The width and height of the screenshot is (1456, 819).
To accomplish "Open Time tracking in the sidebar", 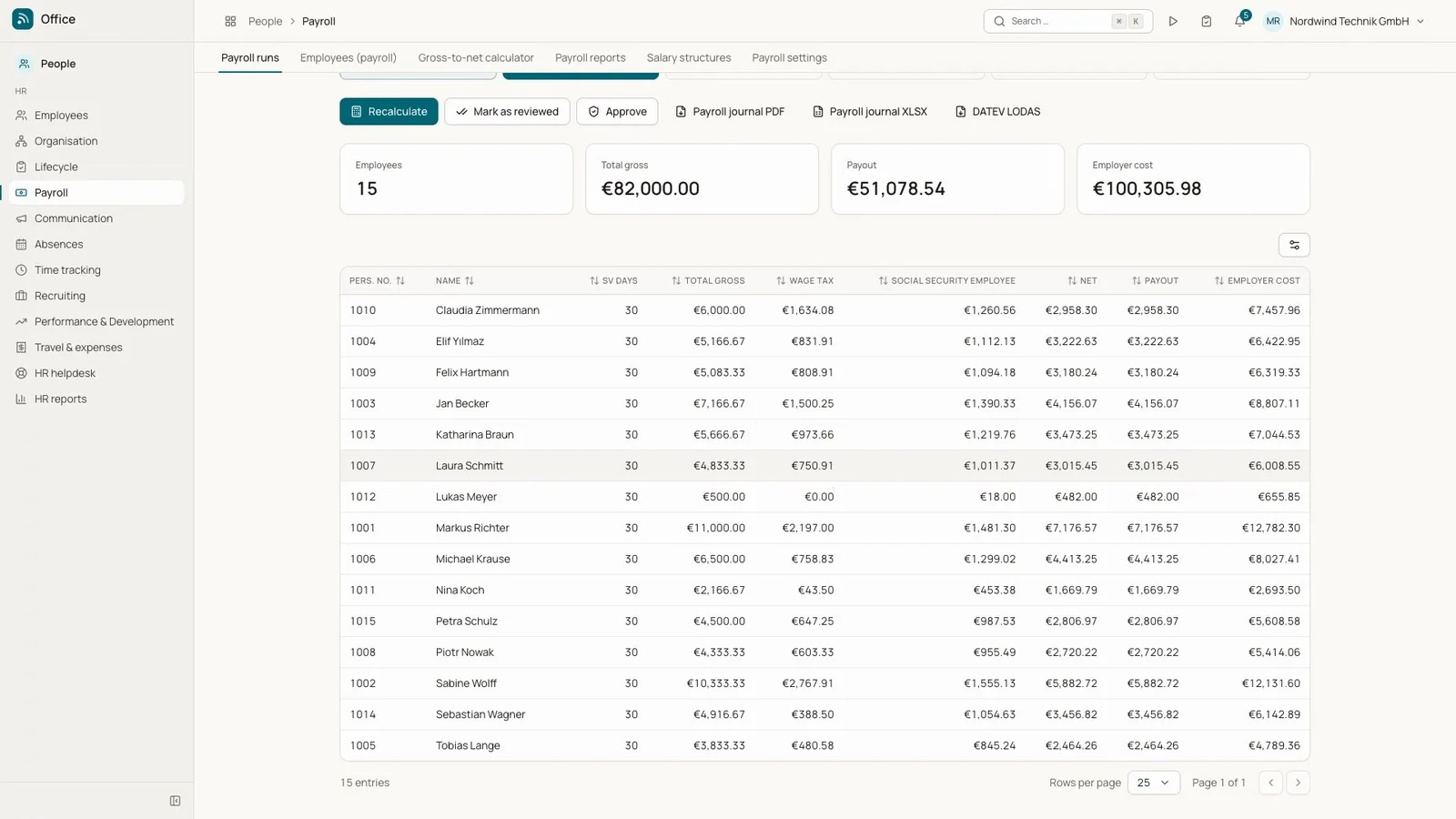I will [x=96, y=270].
